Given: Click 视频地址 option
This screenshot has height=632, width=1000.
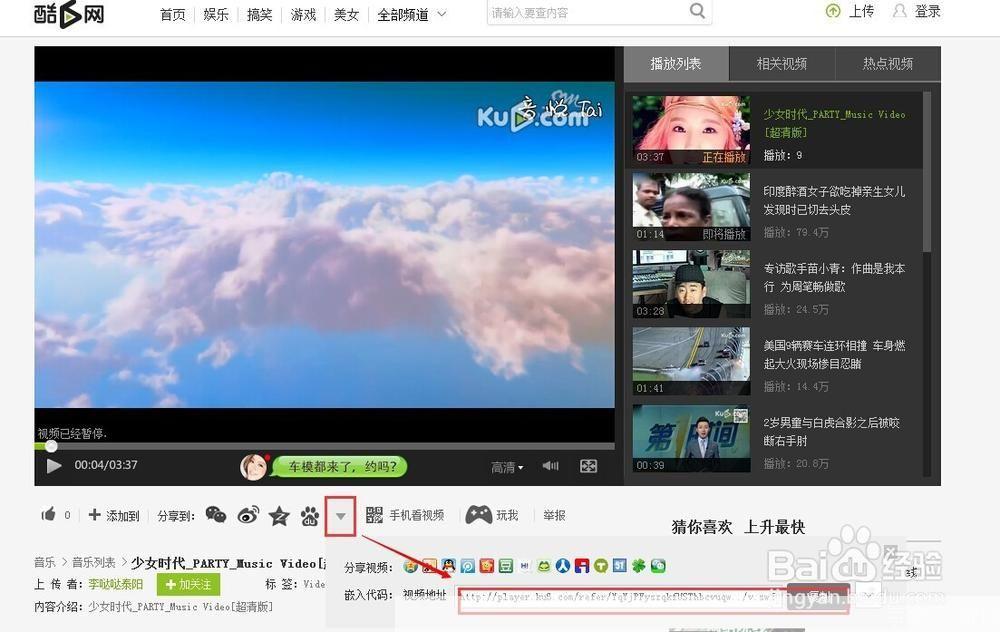Looking at the screenshot, I should coord(424,595).
